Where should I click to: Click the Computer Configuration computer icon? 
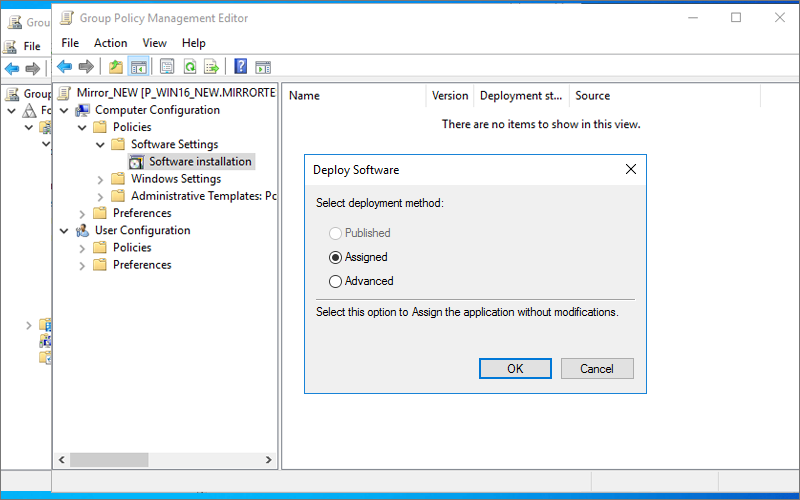point(83,110)
